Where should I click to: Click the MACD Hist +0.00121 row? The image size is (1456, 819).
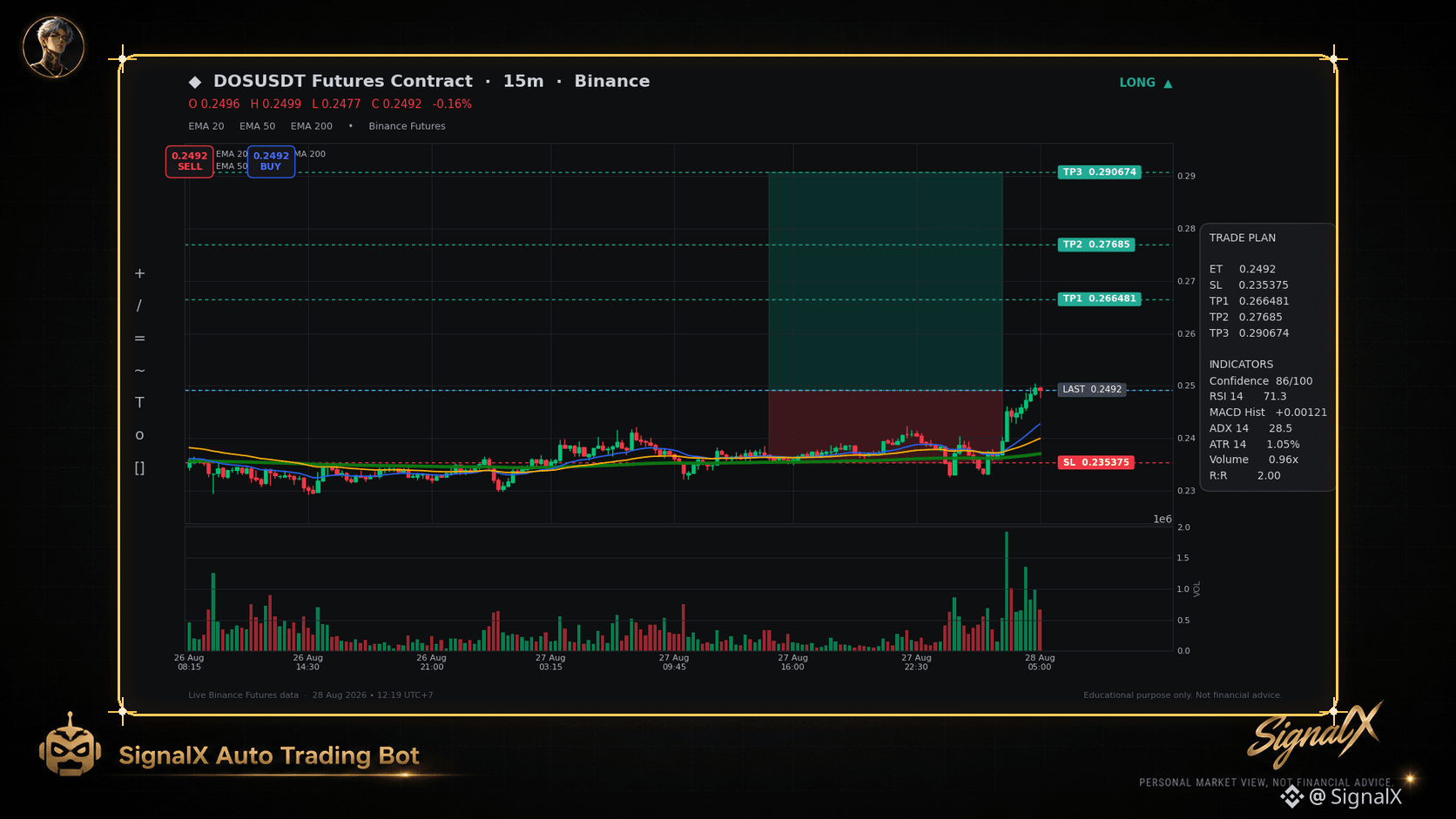[x=1269, y=412]
